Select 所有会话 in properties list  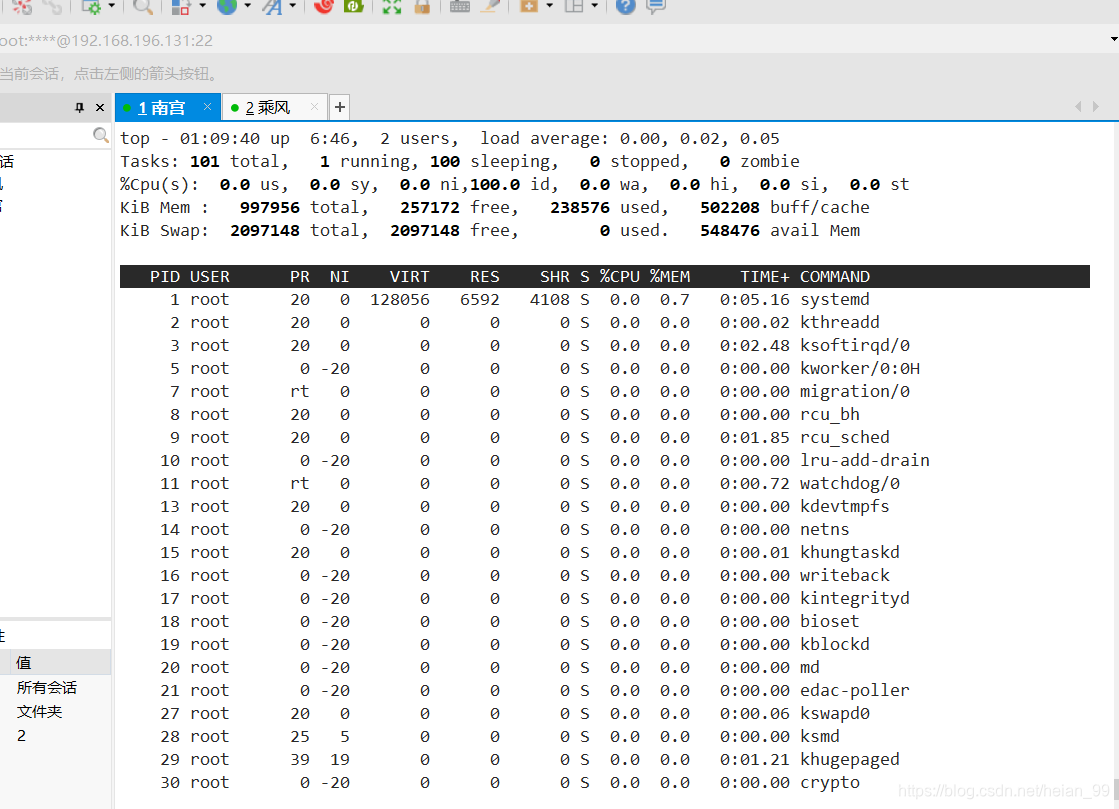coord(47,688)
